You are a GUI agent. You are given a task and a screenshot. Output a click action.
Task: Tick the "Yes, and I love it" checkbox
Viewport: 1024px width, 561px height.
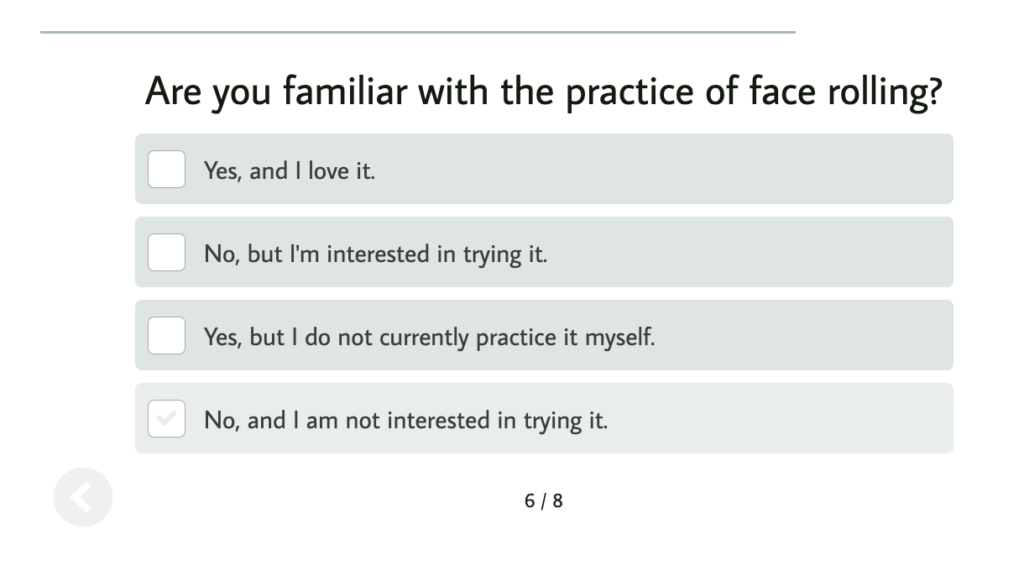coord(167,169)
